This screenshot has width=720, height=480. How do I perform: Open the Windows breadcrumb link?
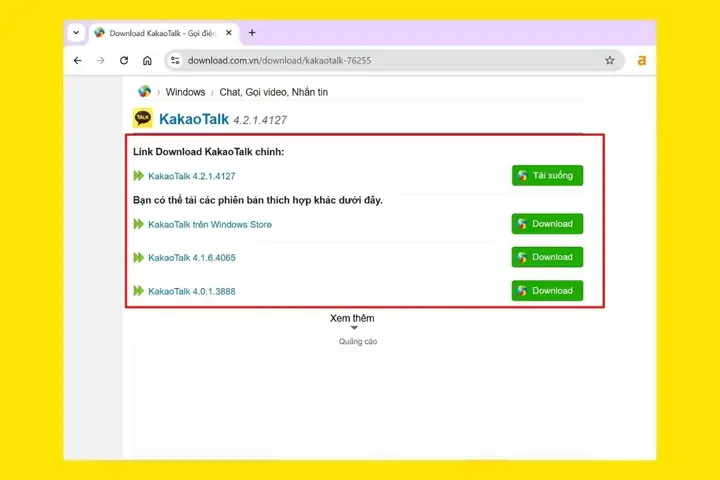186,92
